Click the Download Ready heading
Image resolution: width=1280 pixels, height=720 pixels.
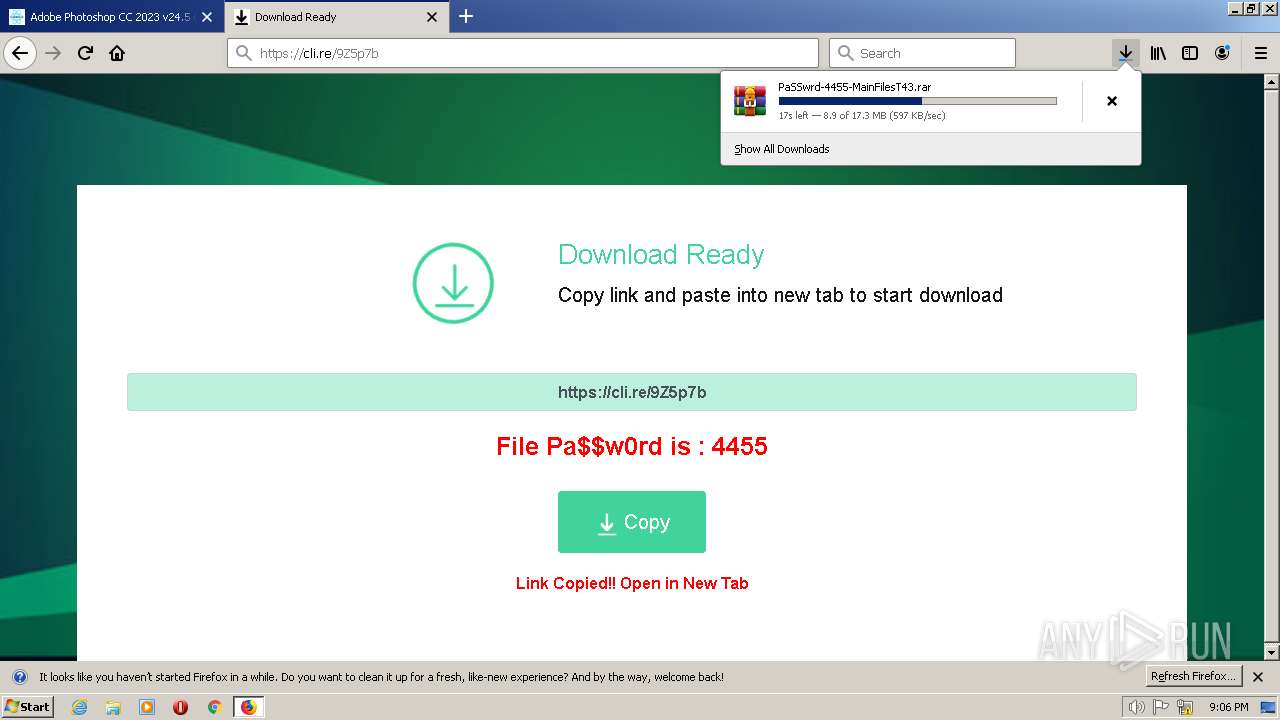point(661,255)
